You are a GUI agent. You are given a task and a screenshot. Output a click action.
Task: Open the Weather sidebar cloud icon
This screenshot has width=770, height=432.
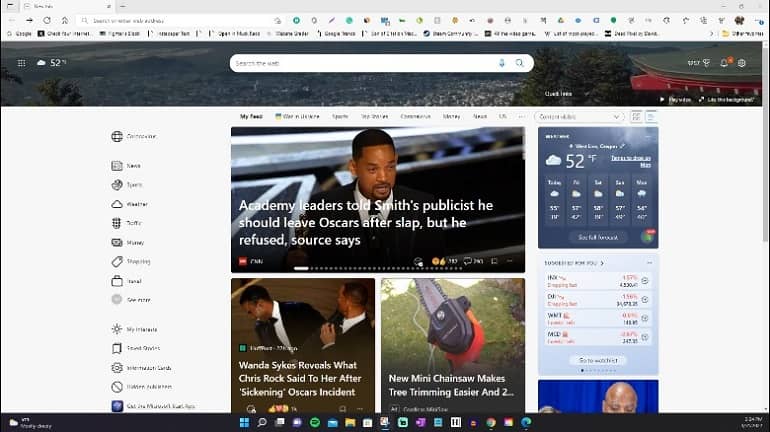pyautogui.click(x=117, y=204)
